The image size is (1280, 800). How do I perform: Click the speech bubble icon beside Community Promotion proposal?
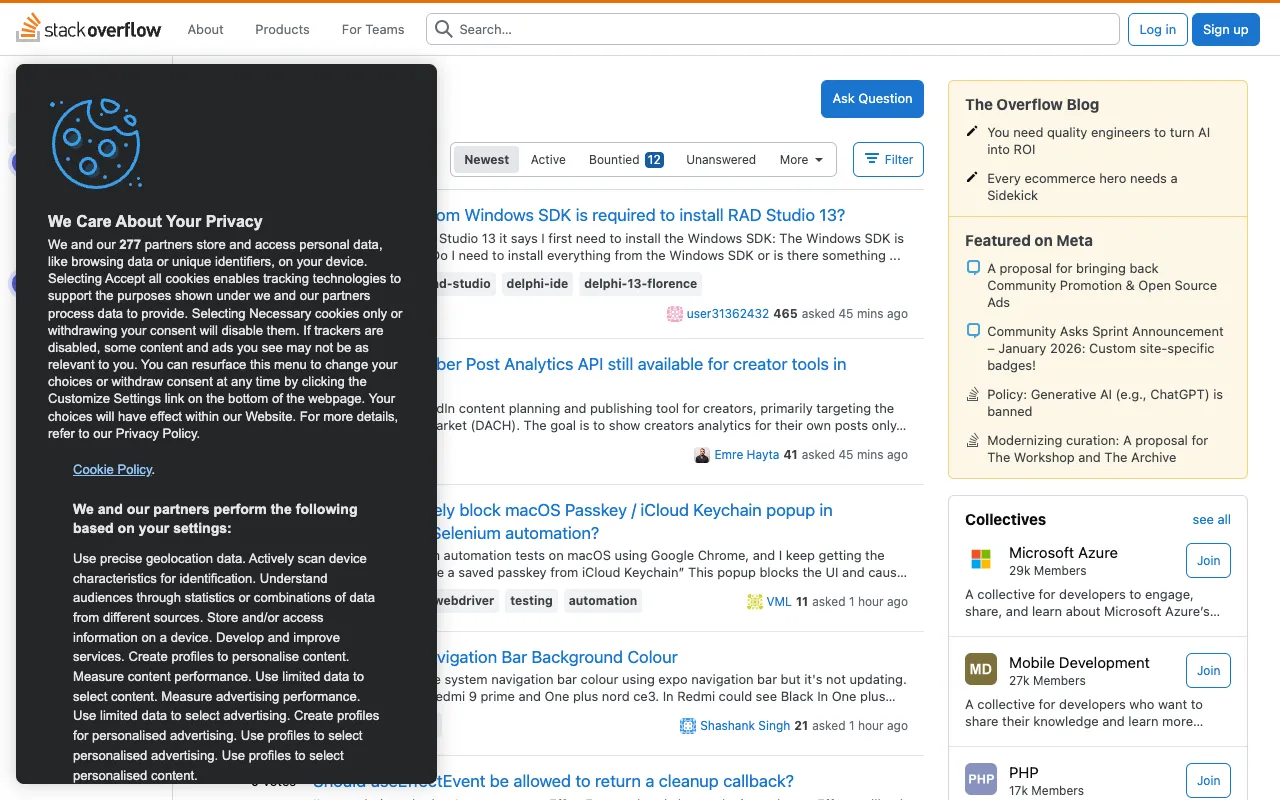click(x=972, y=268)
